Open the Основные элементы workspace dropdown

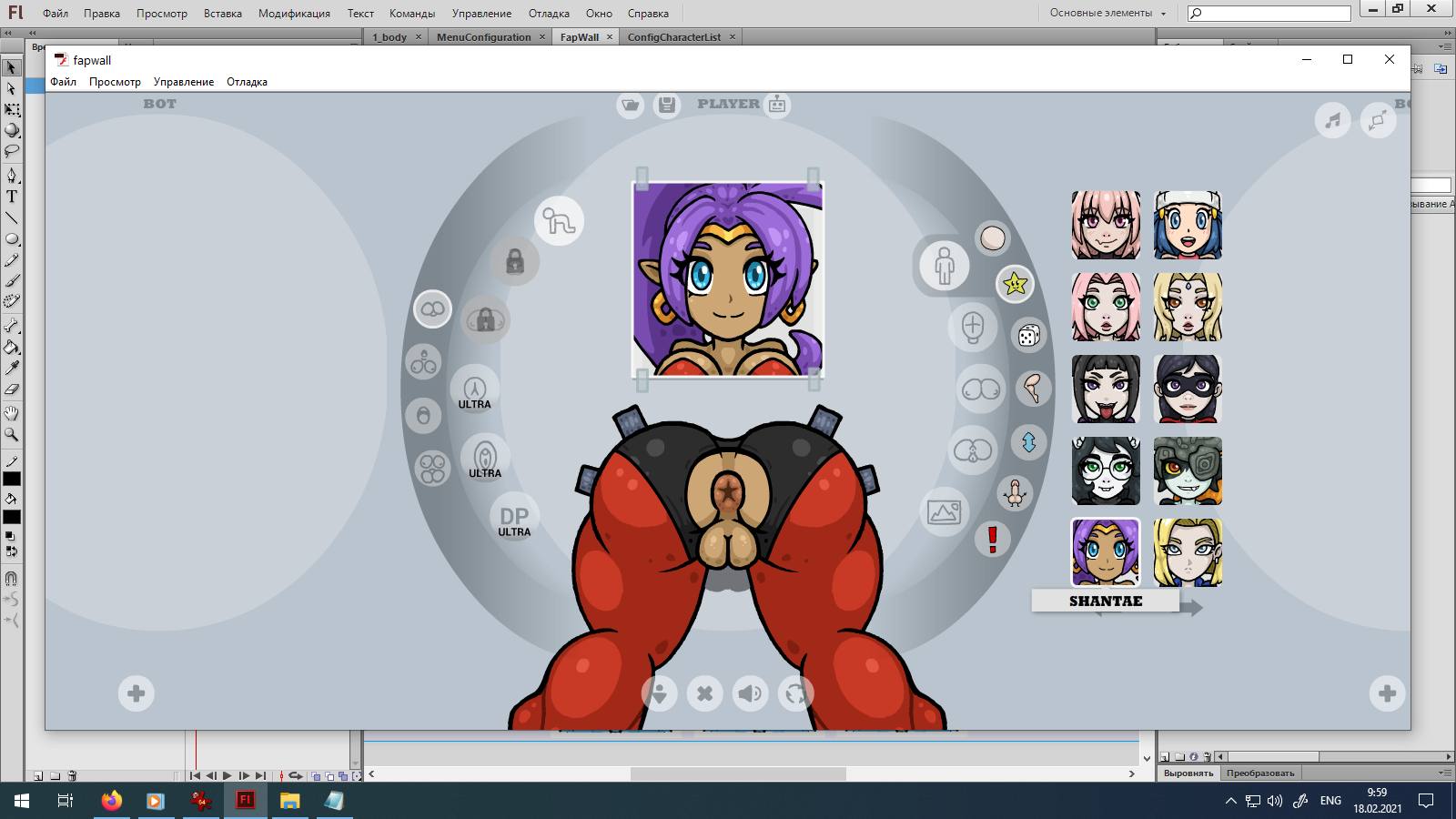1107,13
